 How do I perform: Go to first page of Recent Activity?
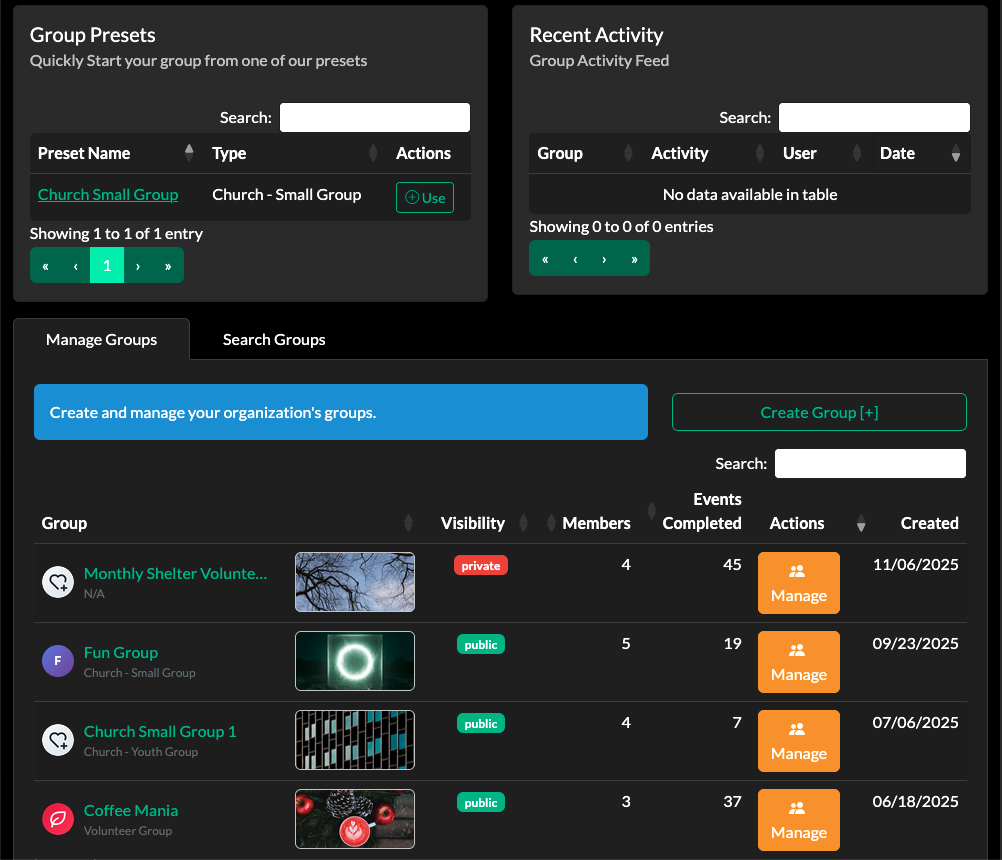pyautogui.click(x=545, y=259)
